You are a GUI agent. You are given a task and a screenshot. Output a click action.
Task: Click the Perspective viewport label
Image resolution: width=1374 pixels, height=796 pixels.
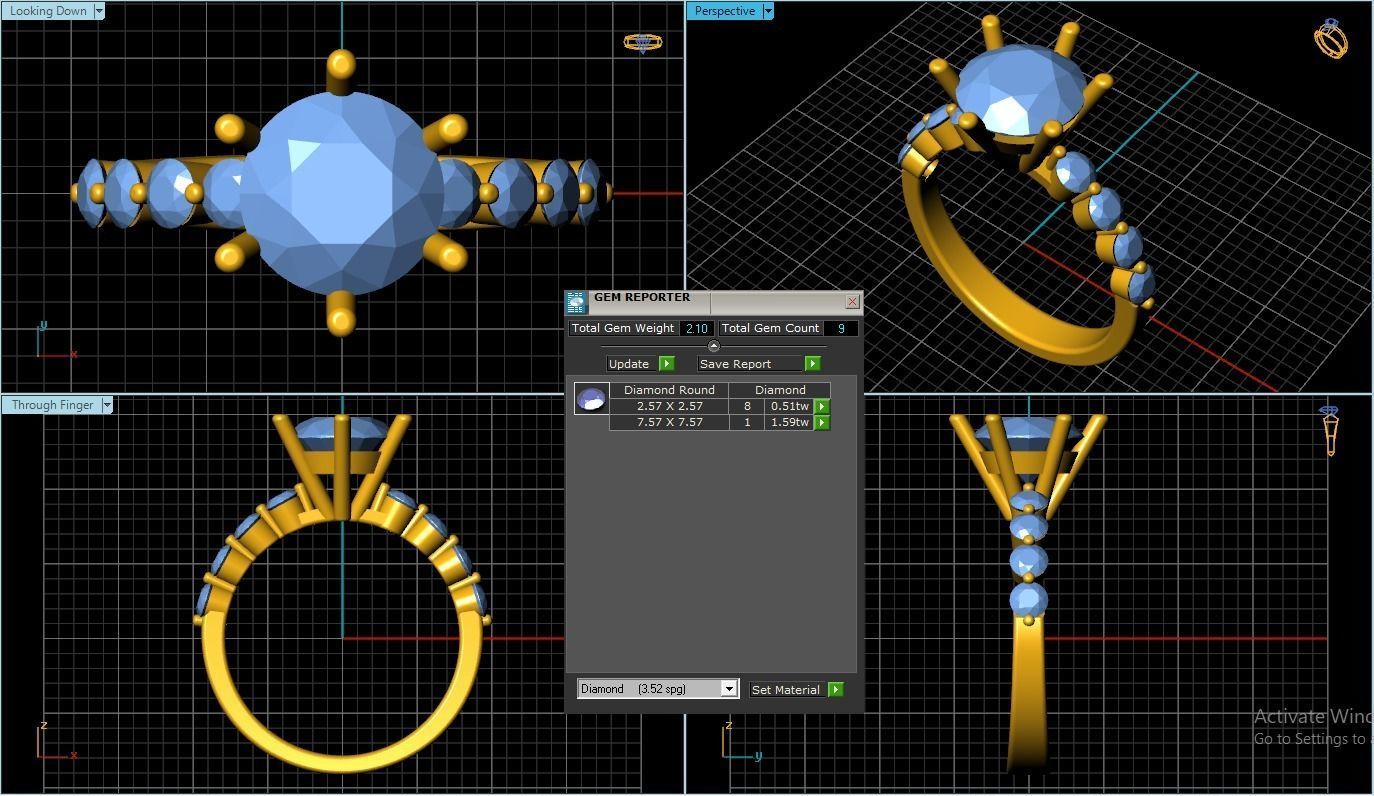pos(724,11)
